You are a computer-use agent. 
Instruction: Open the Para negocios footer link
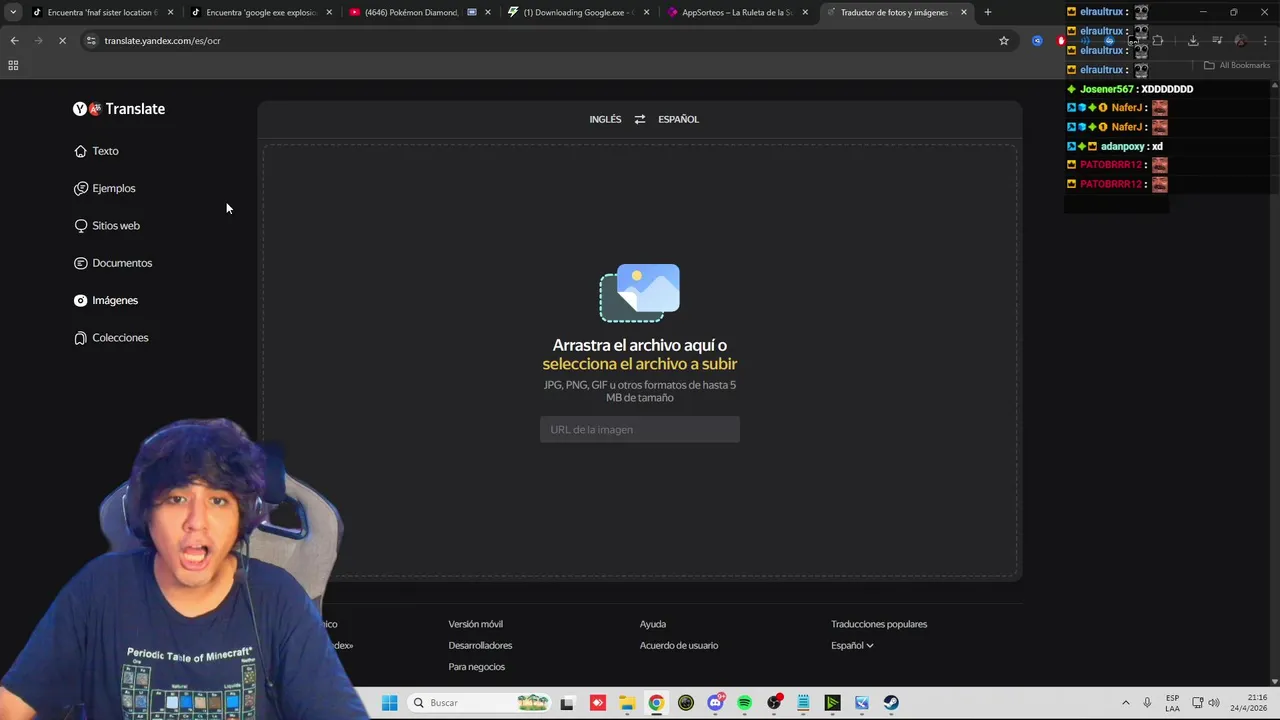477,667
